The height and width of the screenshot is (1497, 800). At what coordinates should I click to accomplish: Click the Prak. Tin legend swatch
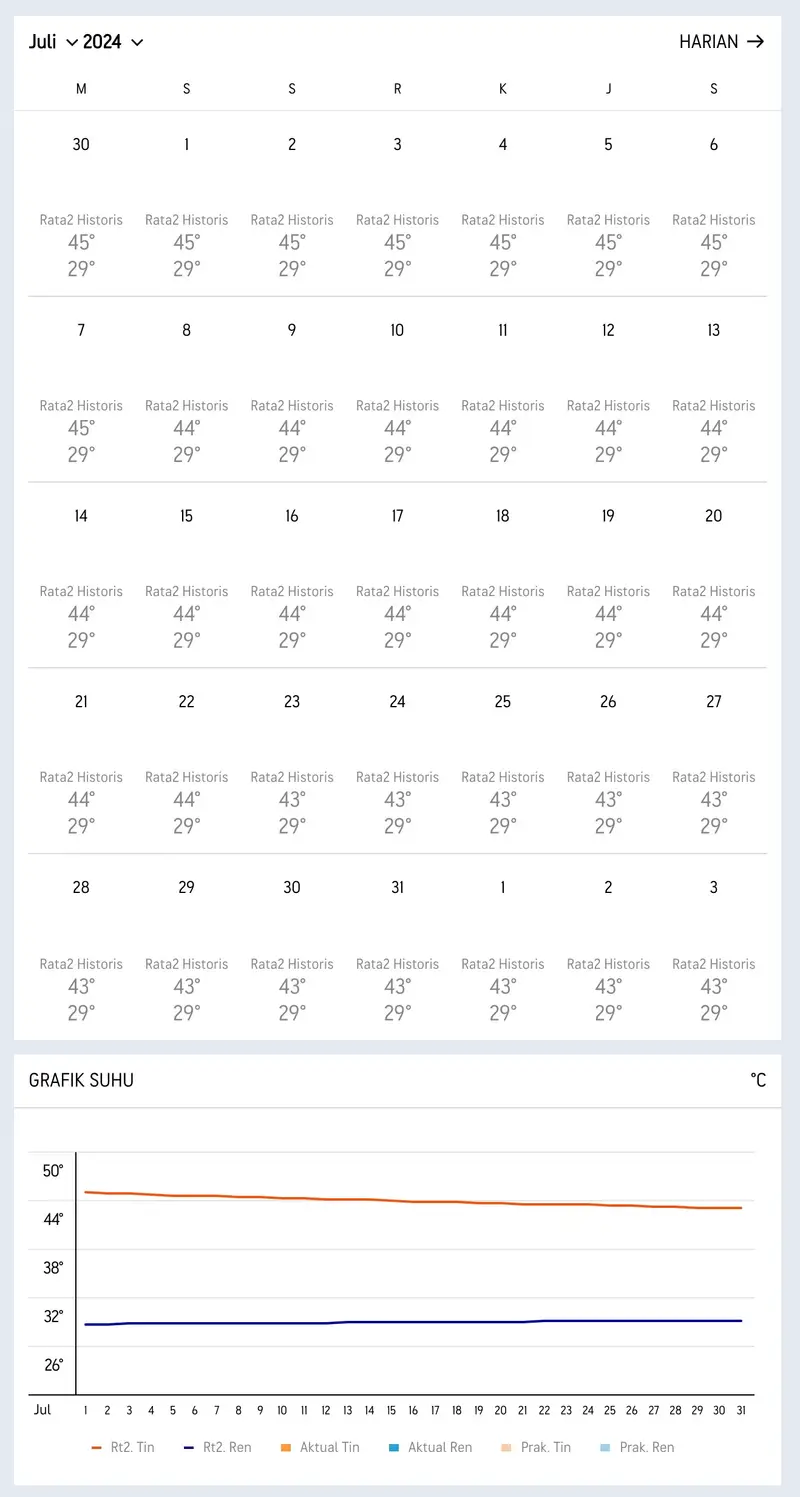click(507, 1447)
